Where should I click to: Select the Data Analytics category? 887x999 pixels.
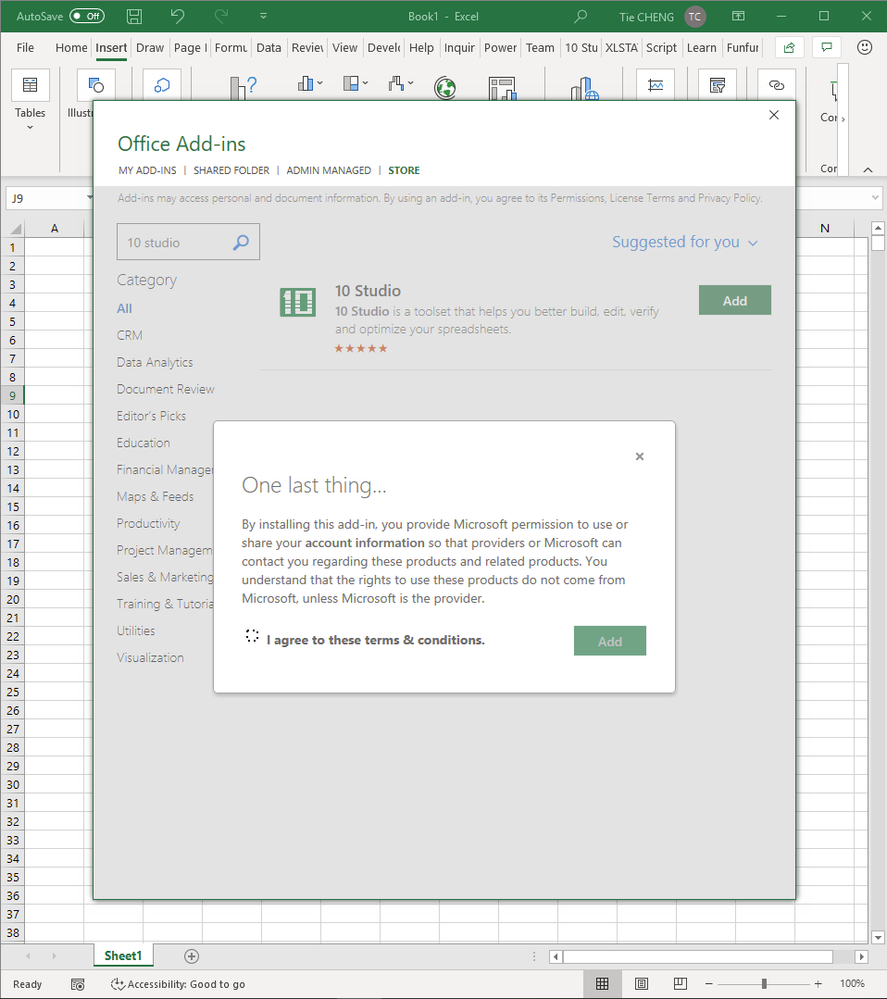pos(155,363)
